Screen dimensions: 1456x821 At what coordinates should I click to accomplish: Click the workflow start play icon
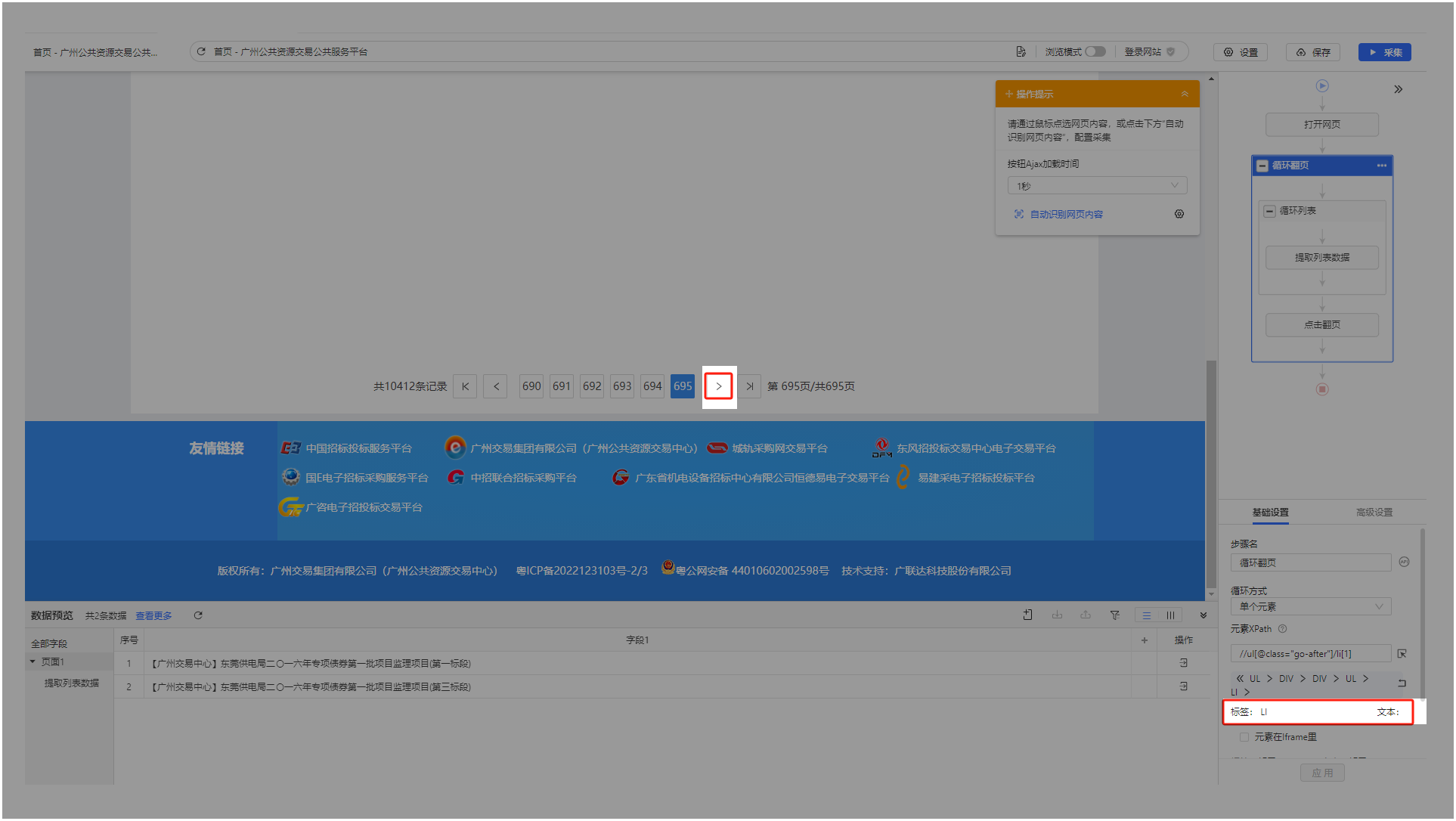tap(1321, 86)
